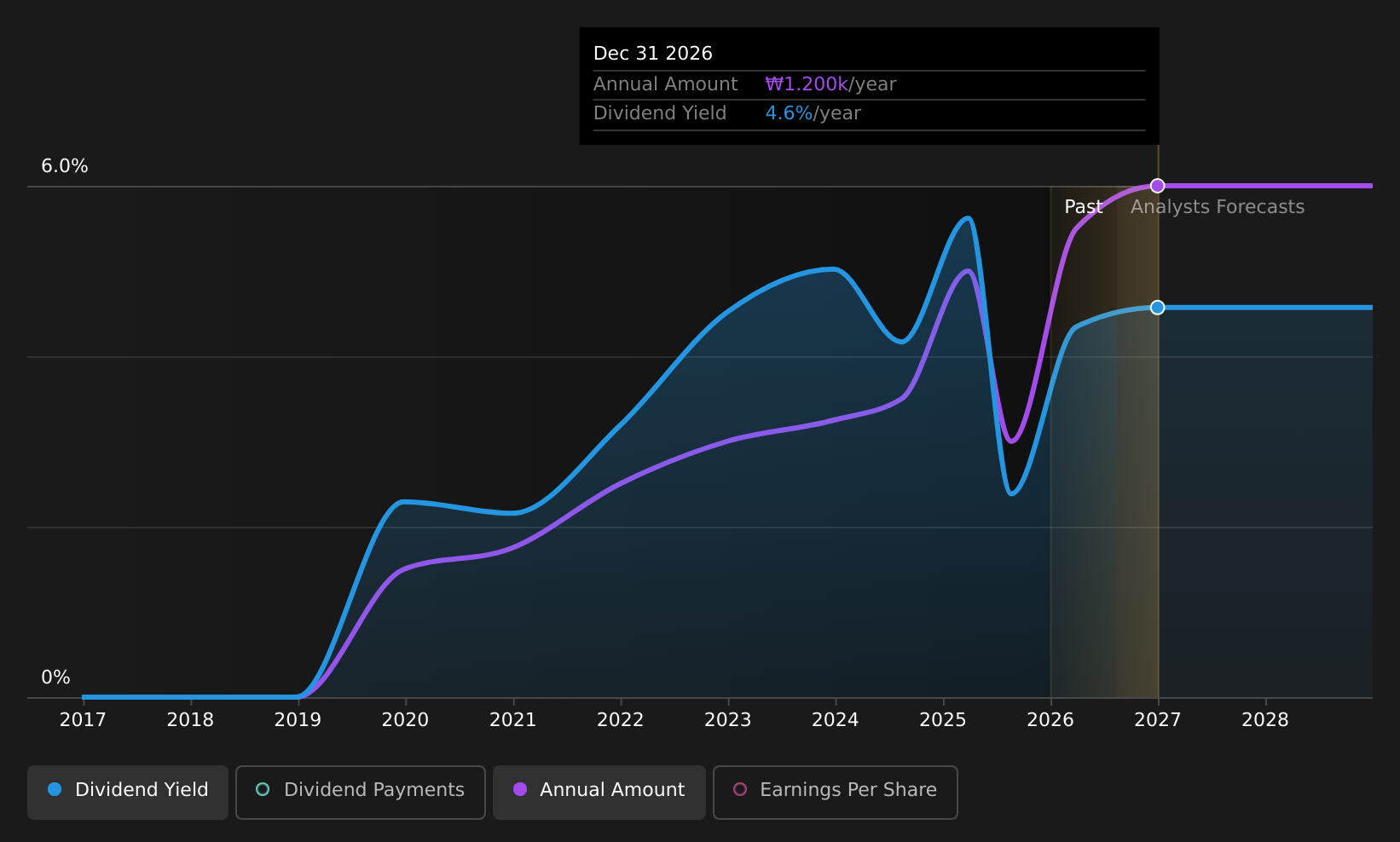Click the 2020 x-axis label

coord(405,720)
